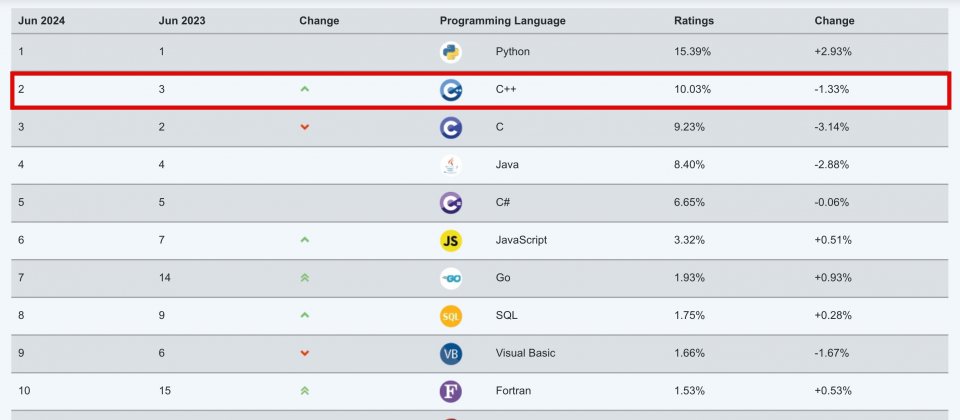Click the red down arrow for Visual Basic
Viewport: 960px width, 420px height.
tap(305, 353)
